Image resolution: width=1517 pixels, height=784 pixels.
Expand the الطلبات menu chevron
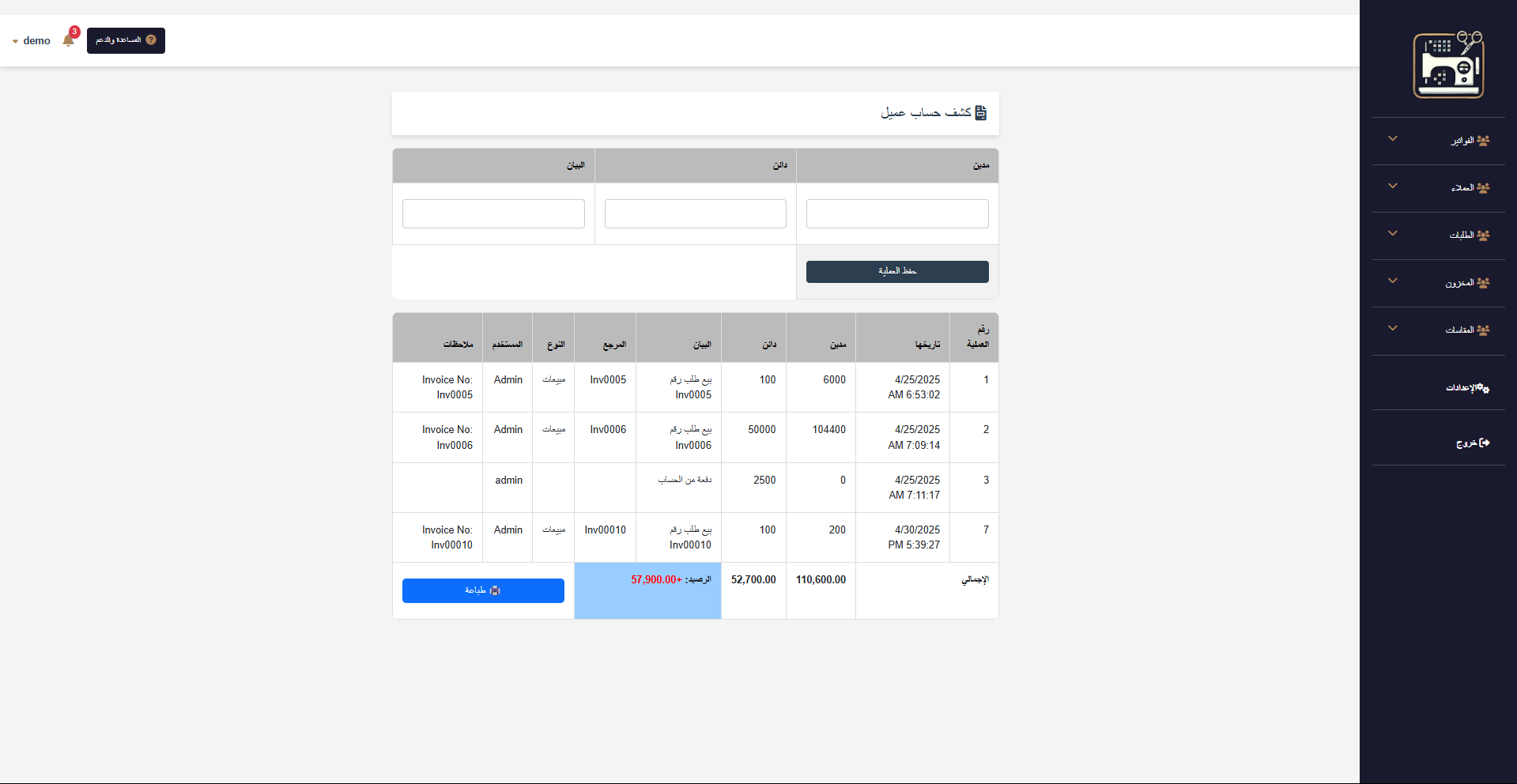point(1393,233)
